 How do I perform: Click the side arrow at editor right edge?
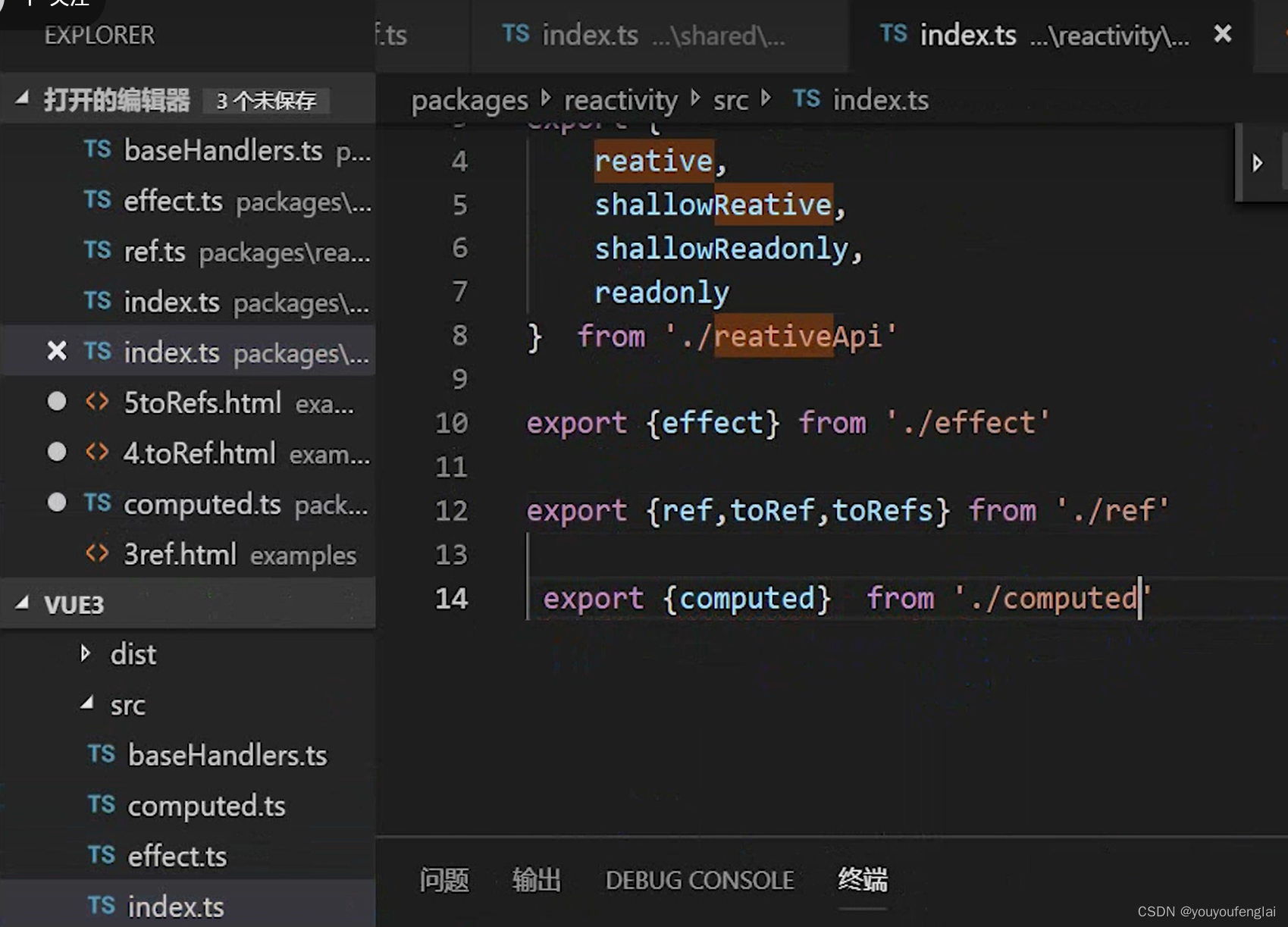(1258, 163)
